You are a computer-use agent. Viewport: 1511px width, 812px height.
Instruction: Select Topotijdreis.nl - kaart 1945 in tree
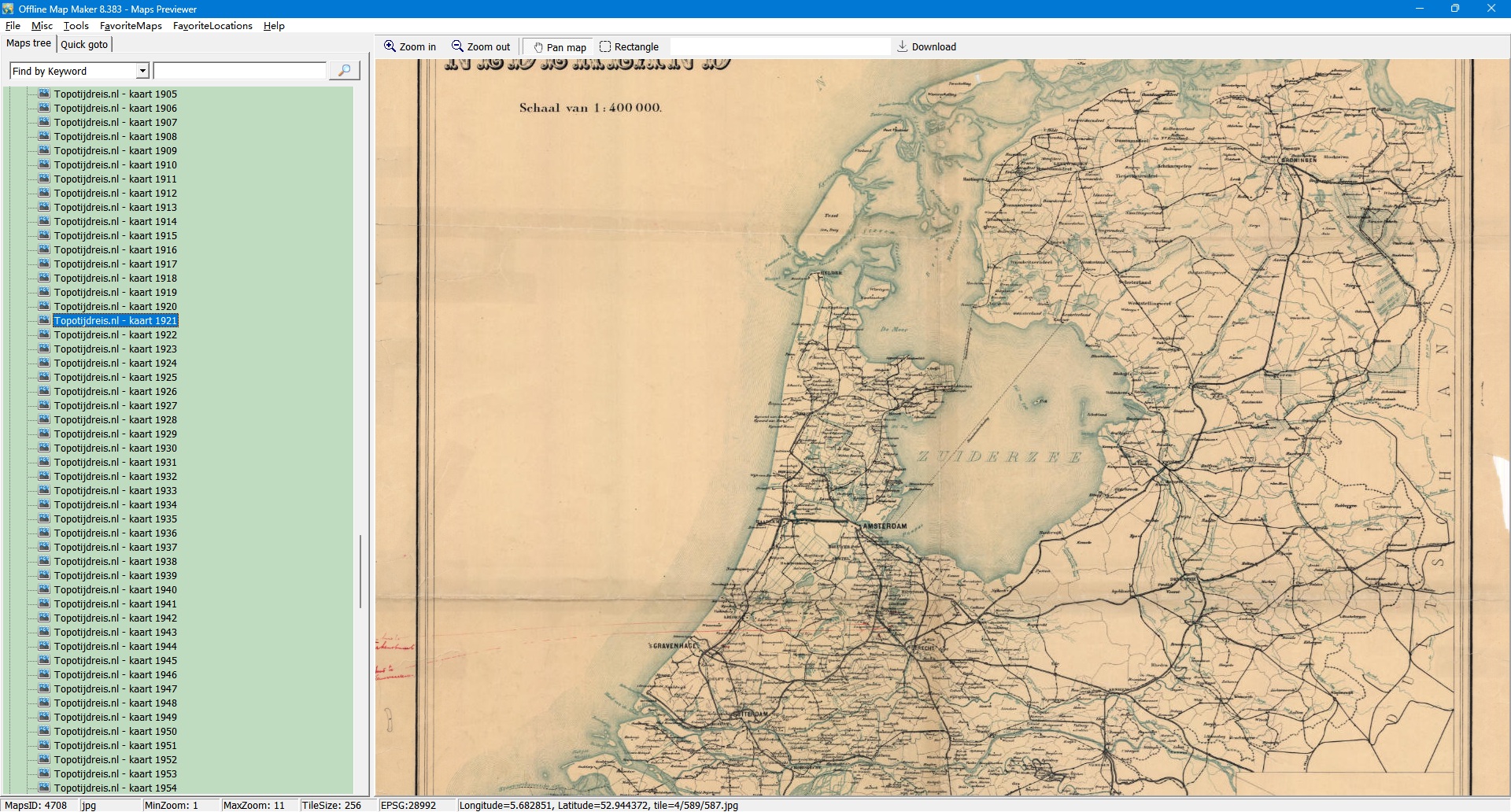(x=115, y=660)
